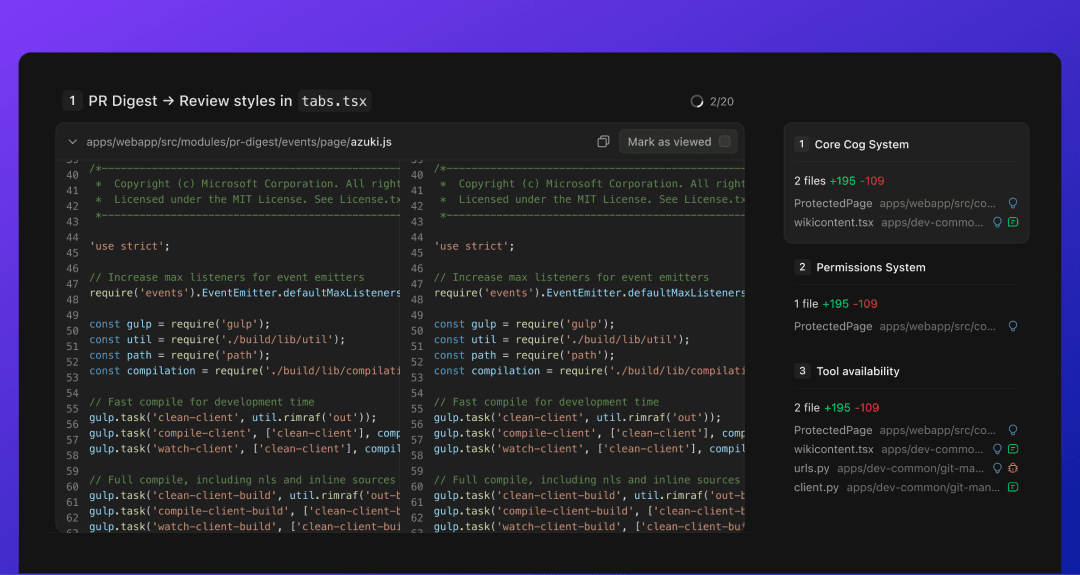Click "const util = require('./build/lib/util')" in right pane
Viewport: 1080px width, 575px height.
pos(561,339)
